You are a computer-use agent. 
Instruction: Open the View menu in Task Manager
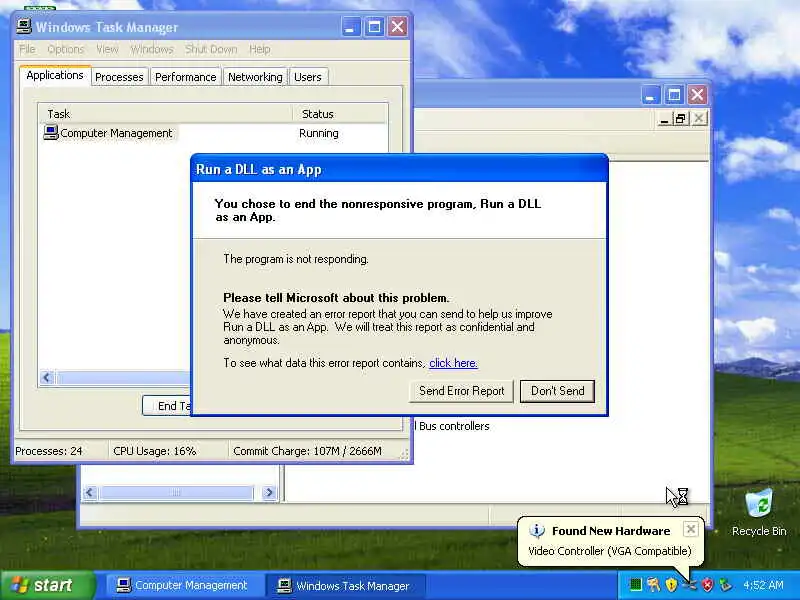tap(107, 49)
